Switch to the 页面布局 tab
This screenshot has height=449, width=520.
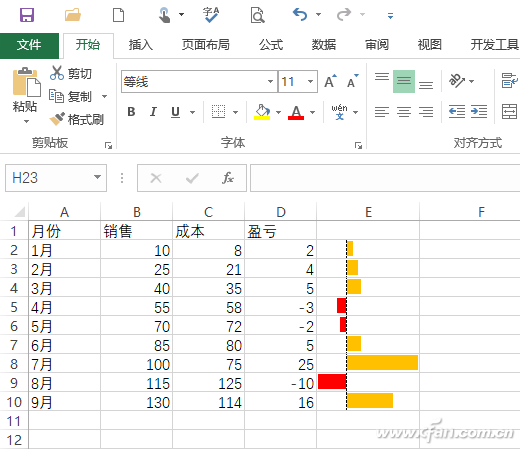click(206, 45)
